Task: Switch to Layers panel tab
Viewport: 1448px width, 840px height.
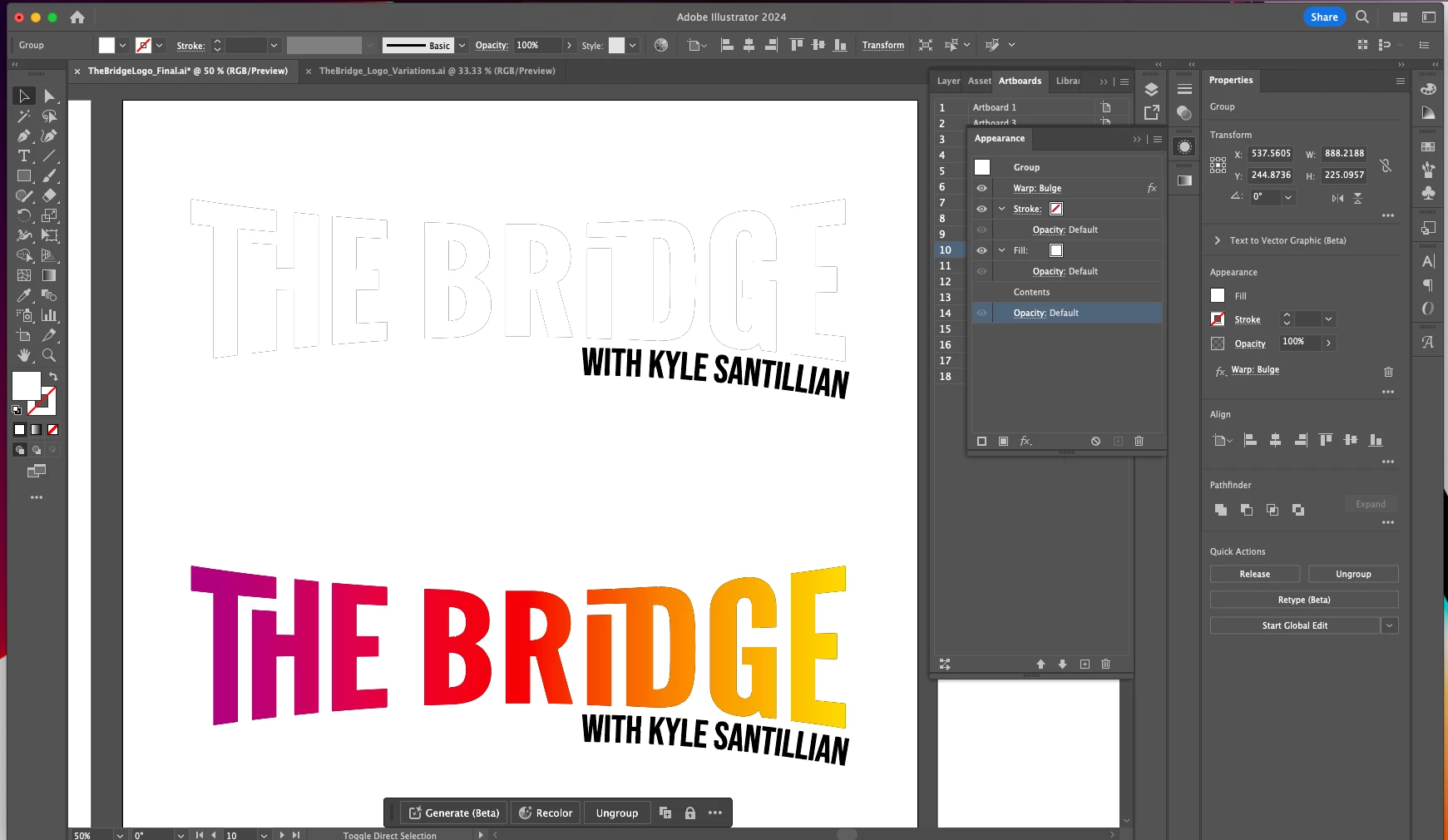Action: (x=948, y=82)
